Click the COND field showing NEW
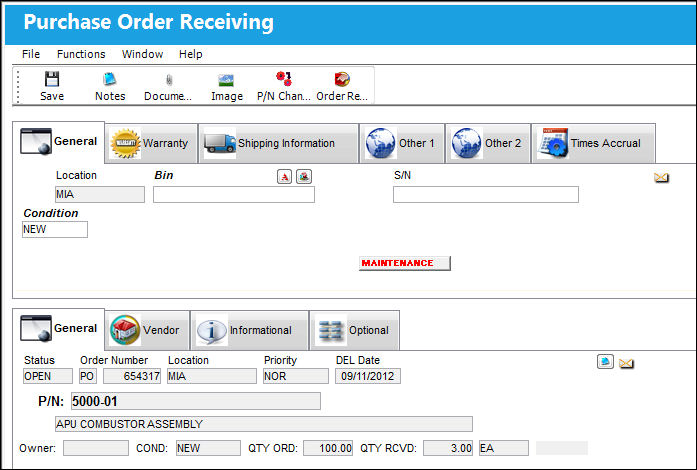 click(x=208, y=448)
